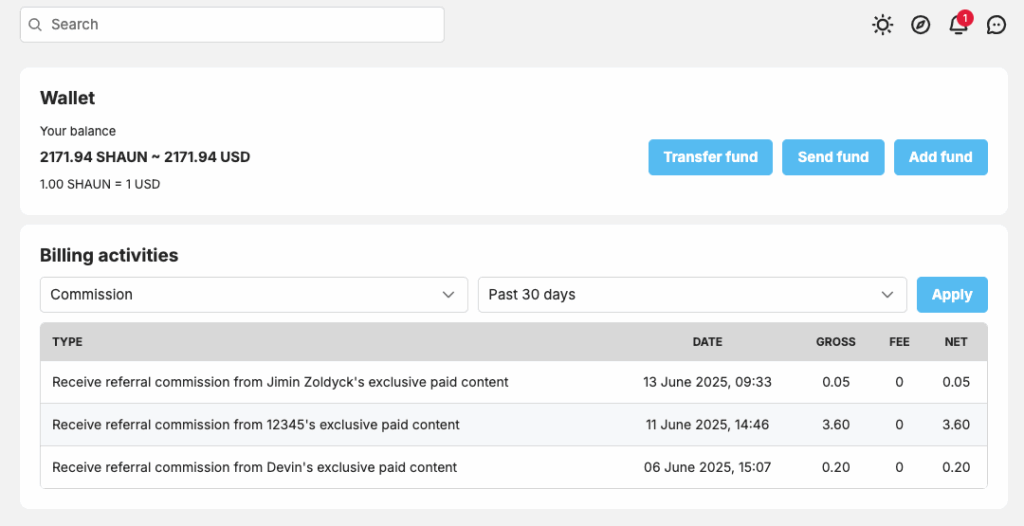This screenshot has height=526, width=1024.
Task: Apply the billing activity filters
Action: (x=952, y=295)
